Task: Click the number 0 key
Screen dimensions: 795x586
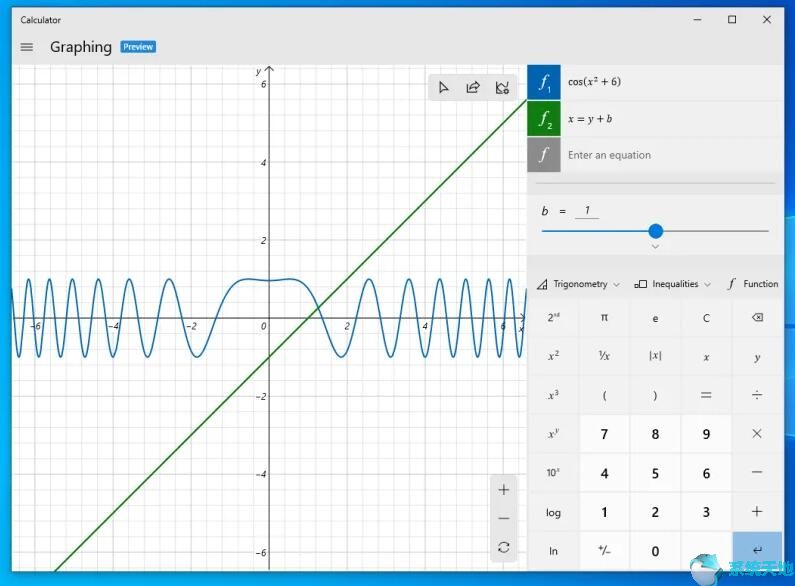Action: (x=655, y=551)
